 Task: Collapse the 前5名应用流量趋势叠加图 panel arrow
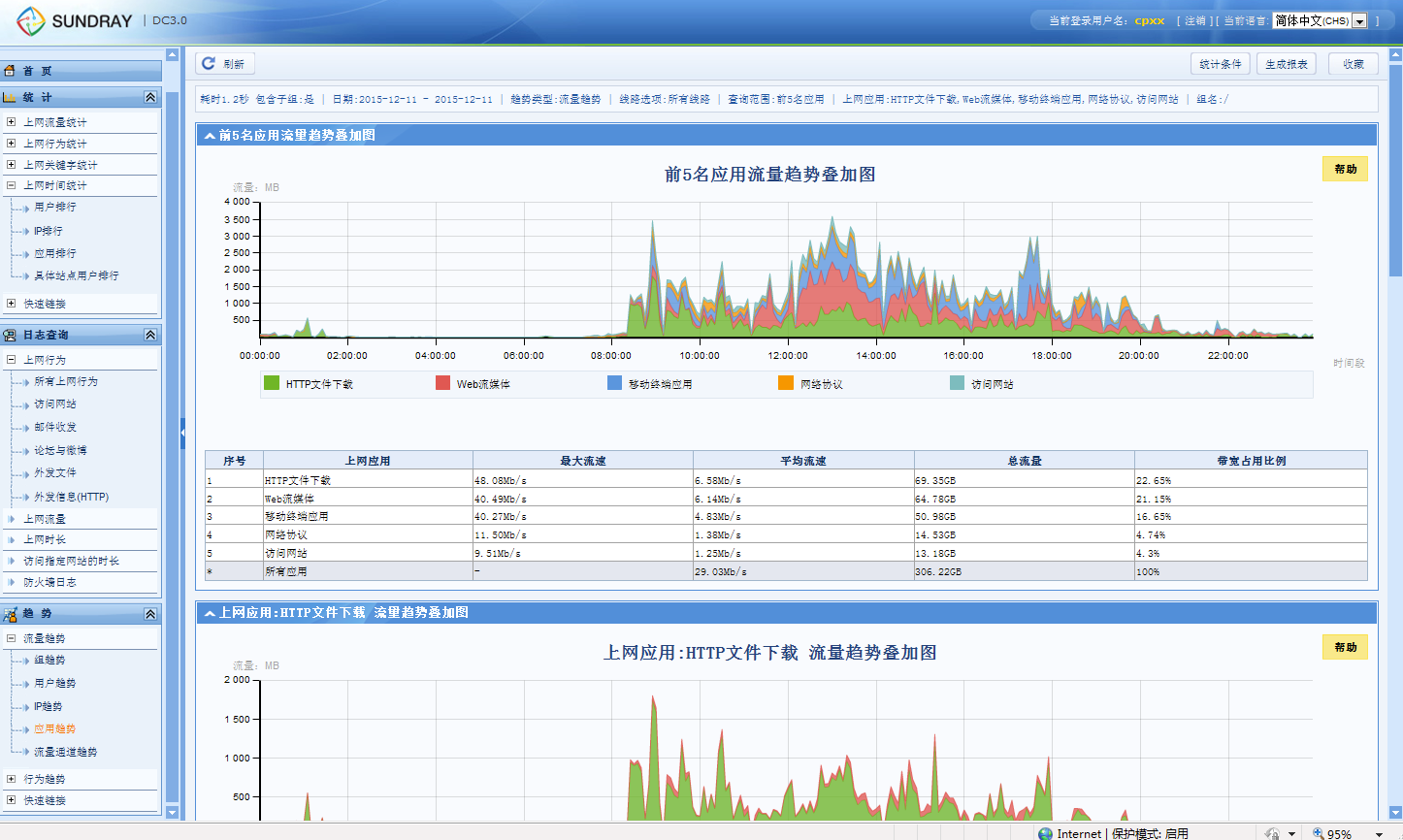209,136
